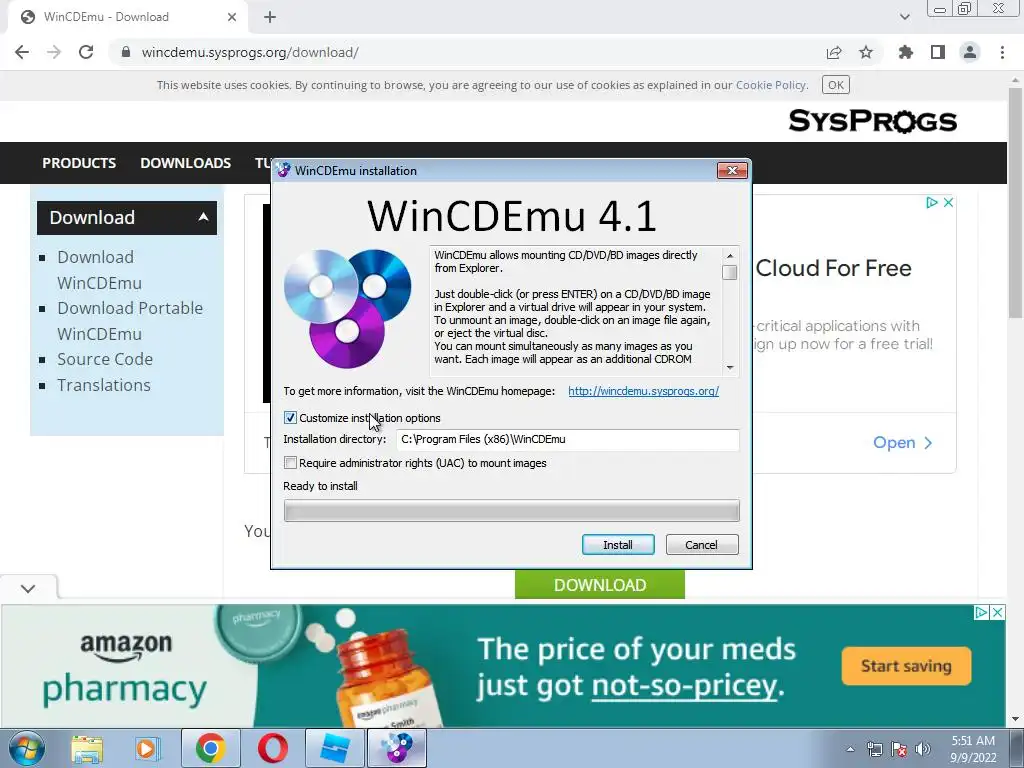Open the PRODUCTS menu
The image size is (1024, 768).
click(x=79, y=163)
